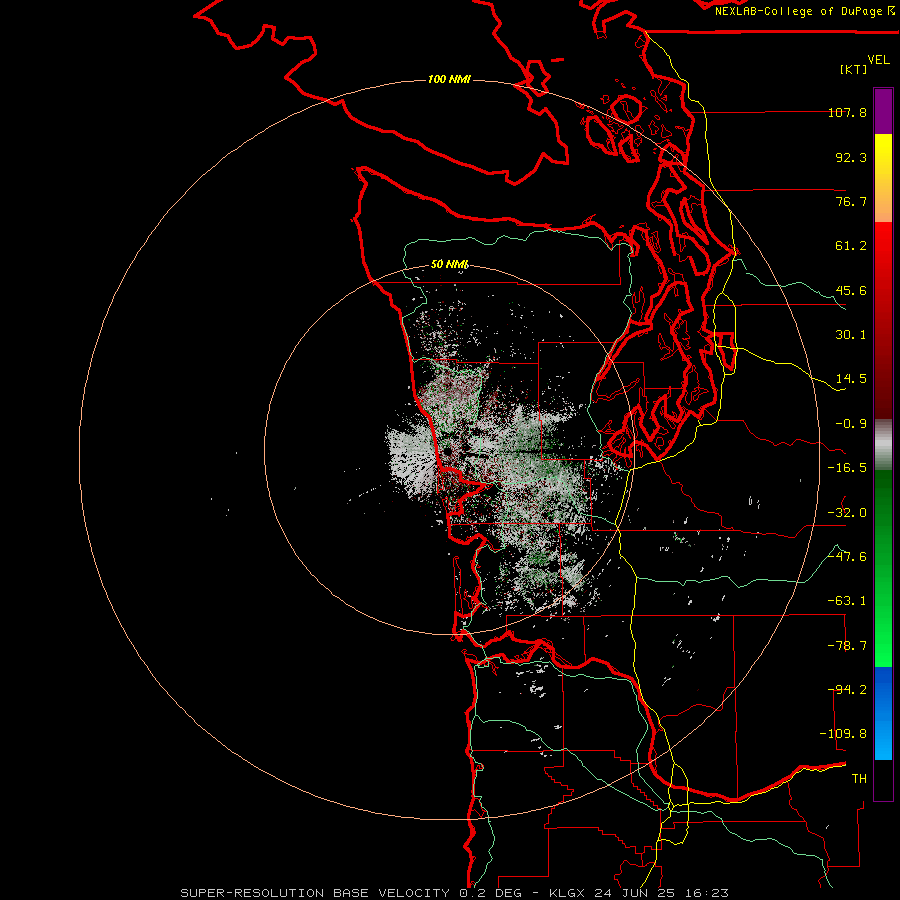Click the 92.3 velocity scale value
The width and height of the screenshot is (900, 900).
click(851, 157)
